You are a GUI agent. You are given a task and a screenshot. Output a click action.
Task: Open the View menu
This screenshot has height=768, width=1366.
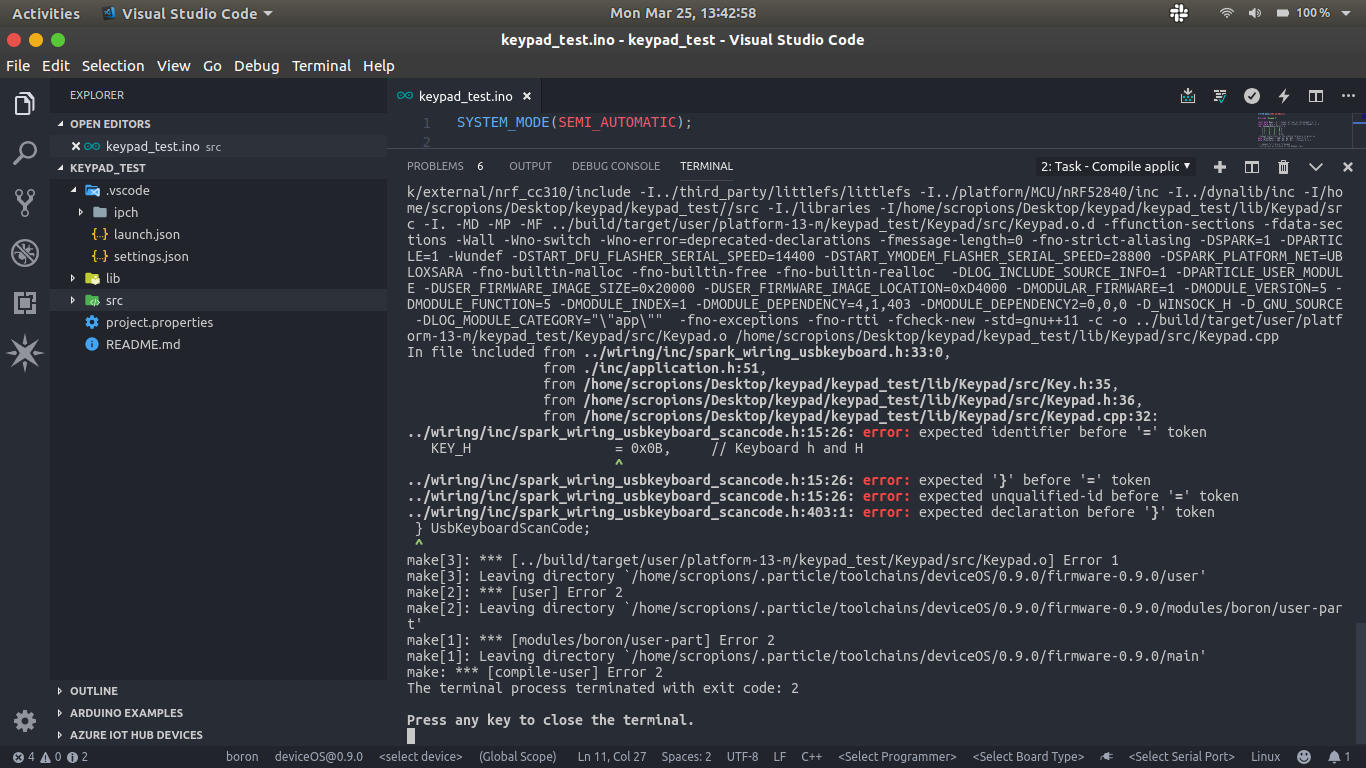173,66
